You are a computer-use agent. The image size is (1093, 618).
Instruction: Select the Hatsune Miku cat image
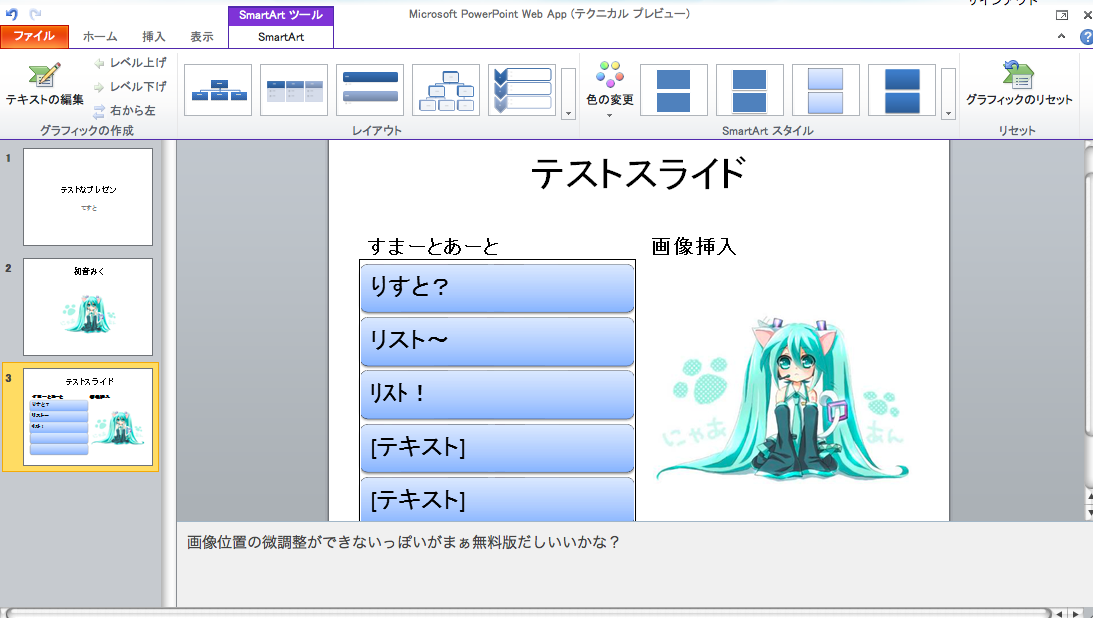[x=782, y=398]
